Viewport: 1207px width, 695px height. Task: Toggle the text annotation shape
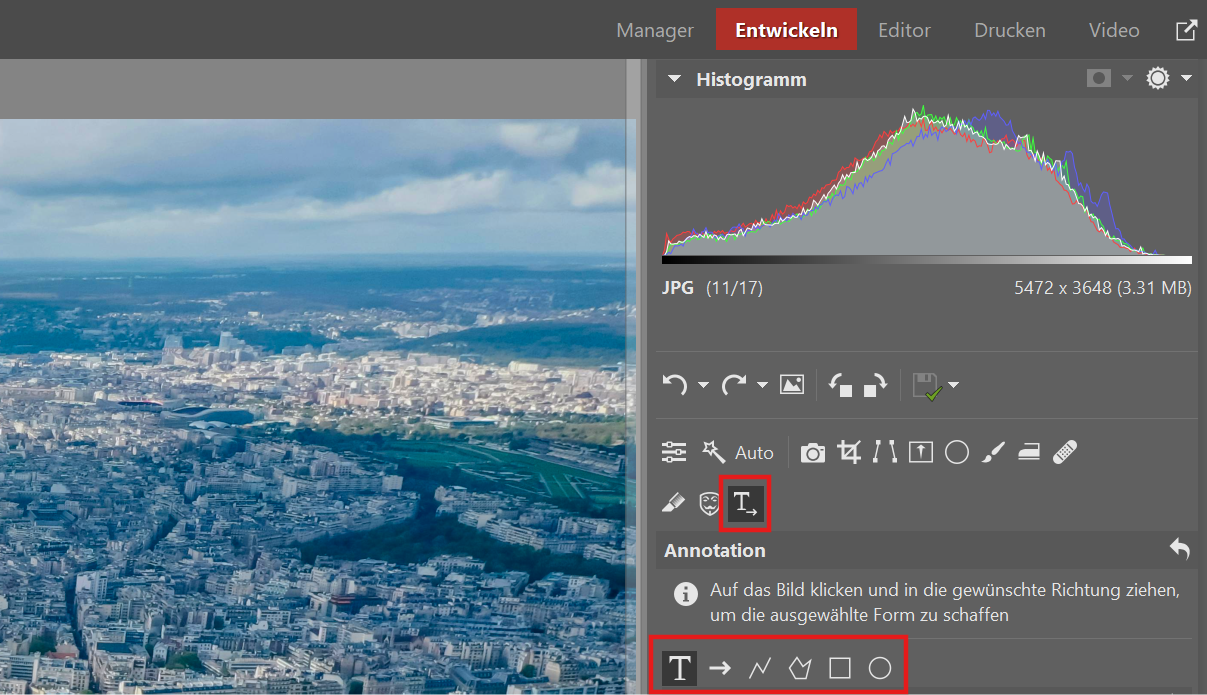[680, 668]
